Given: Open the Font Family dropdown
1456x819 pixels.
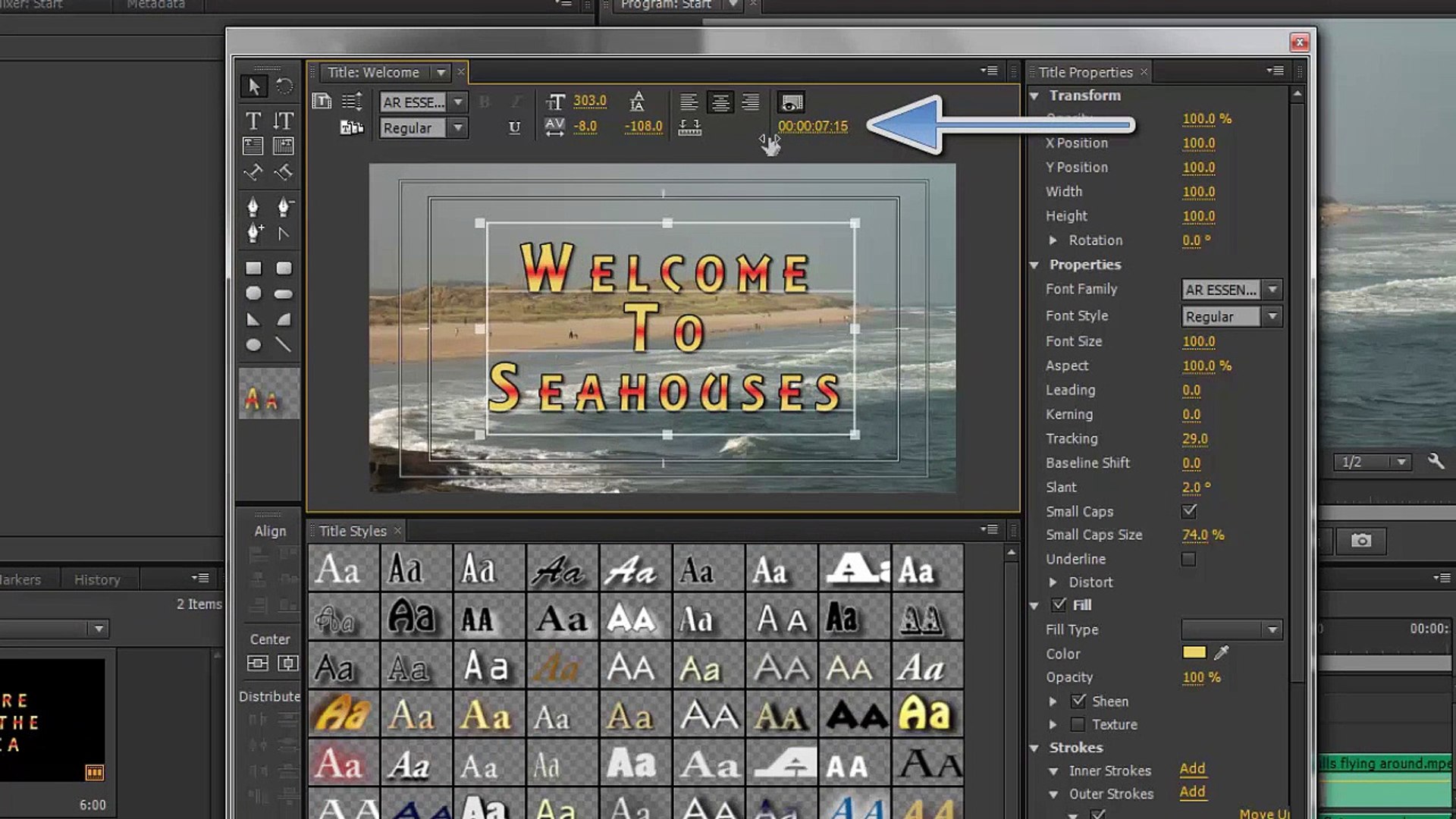Looking at the screenshot, I should pyautogui.click(x=1272, y=290).
